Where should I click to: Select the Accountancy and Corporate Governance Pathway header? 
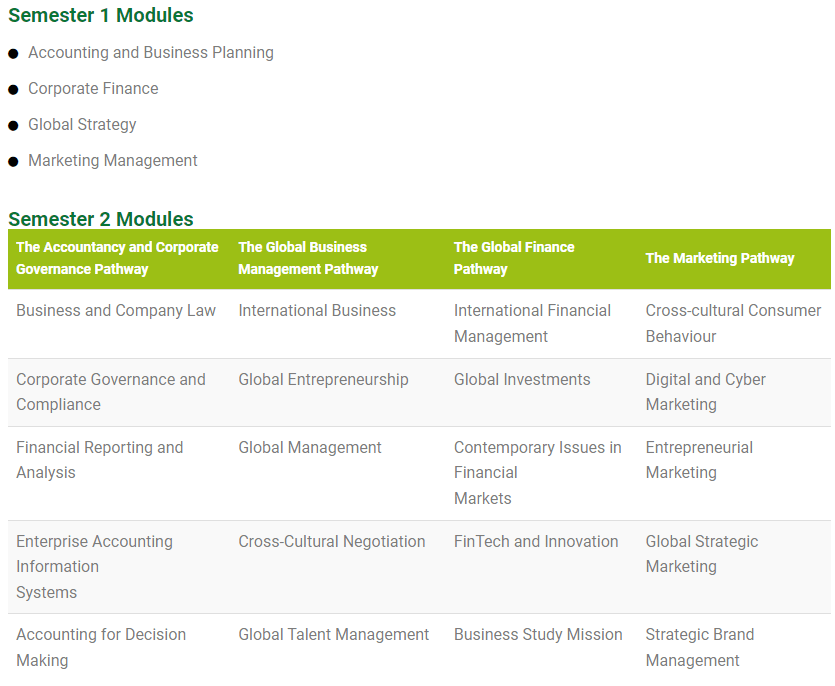(117, 258)
